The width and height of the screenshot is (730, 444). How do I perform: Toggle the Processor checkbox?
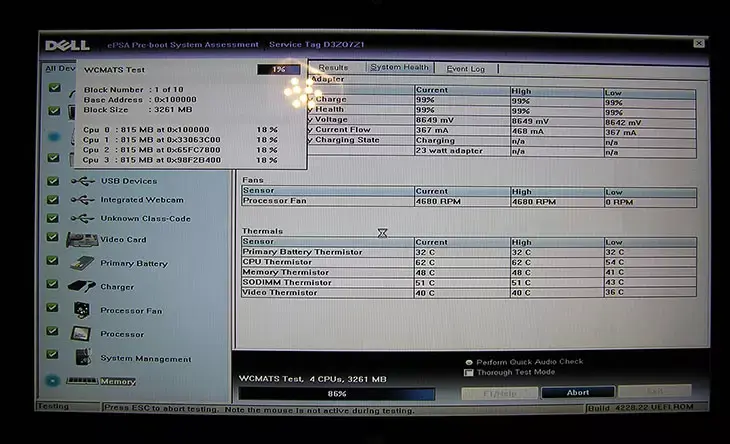point(53,331)
